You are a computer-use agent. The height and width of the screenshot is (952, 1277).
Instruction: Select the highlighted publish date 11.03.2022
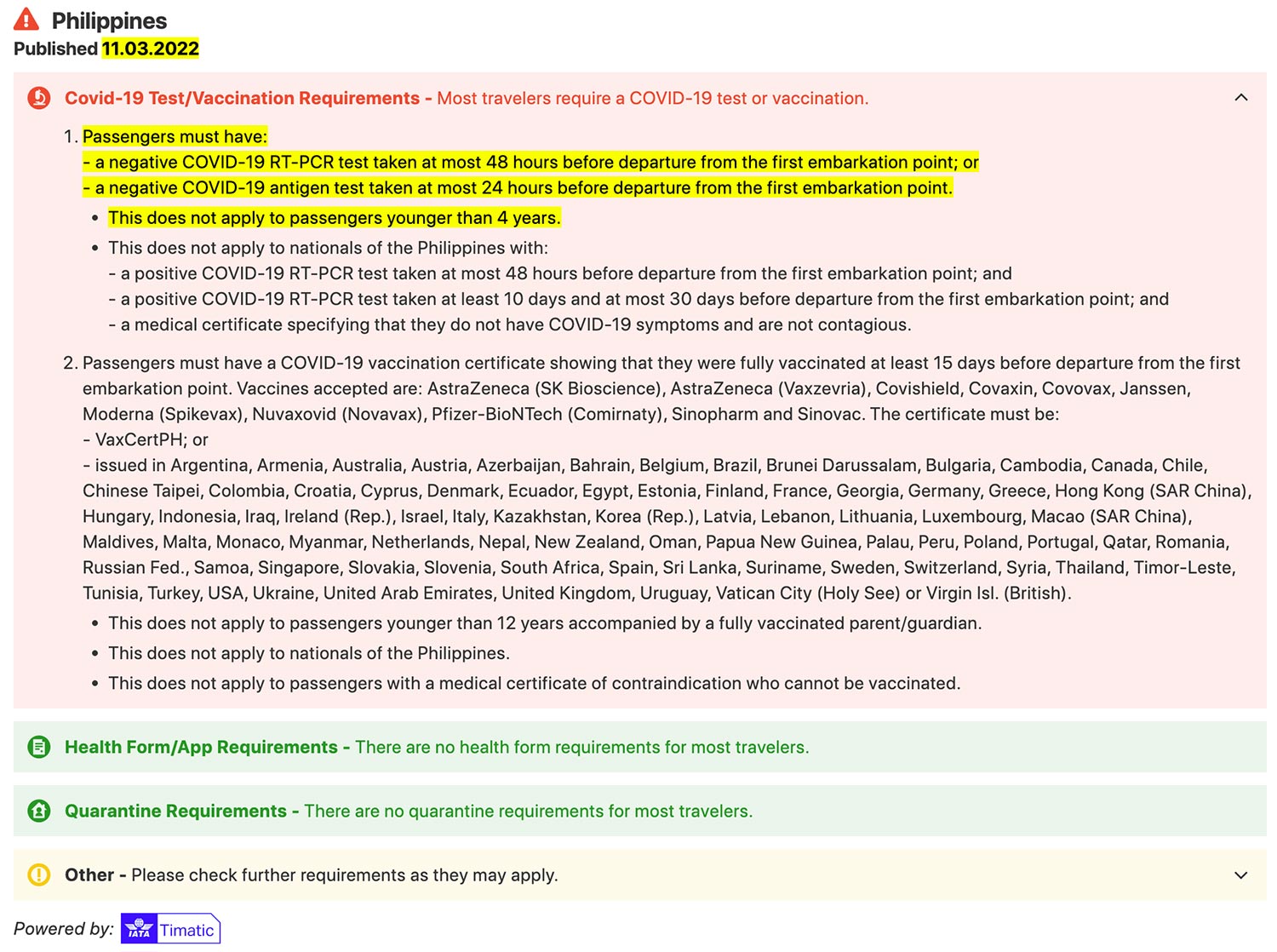point(150,49)
